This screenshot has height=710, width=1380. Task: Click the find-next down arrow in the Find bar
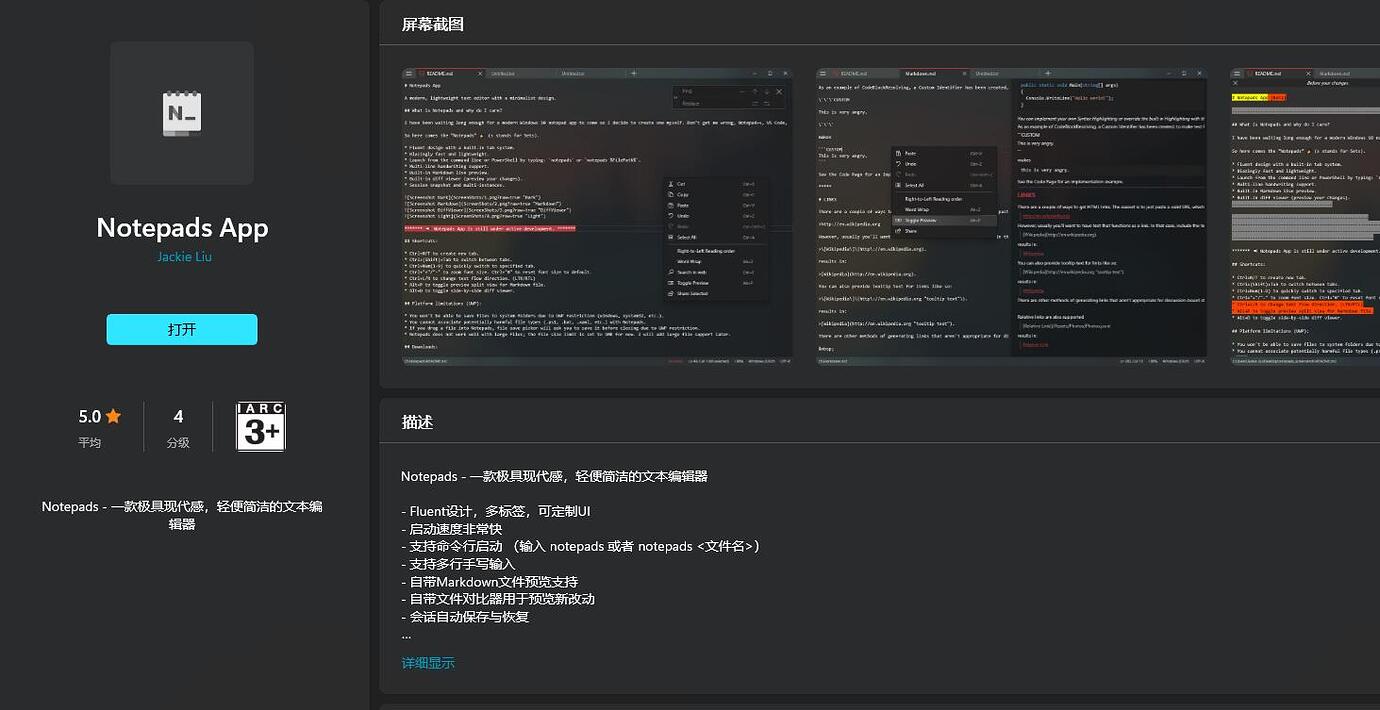[768, 90]
